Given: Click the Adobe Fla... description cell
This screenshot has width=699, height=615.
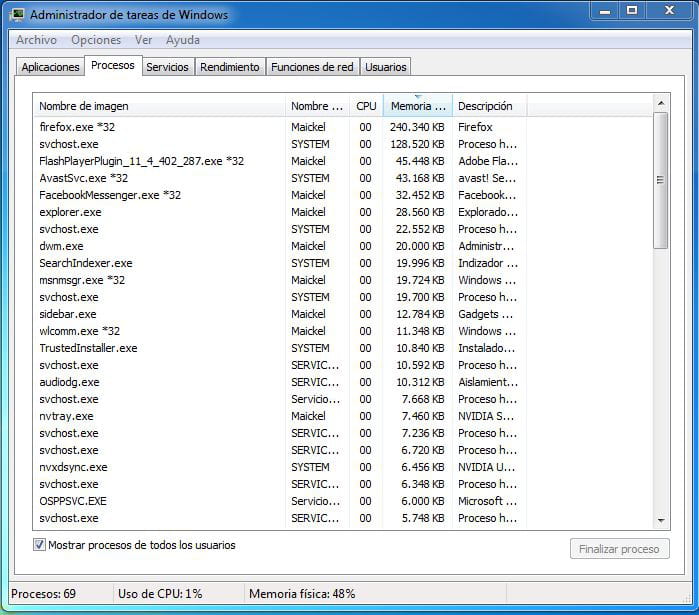Looking at the screenshot, I should [488, 161].
